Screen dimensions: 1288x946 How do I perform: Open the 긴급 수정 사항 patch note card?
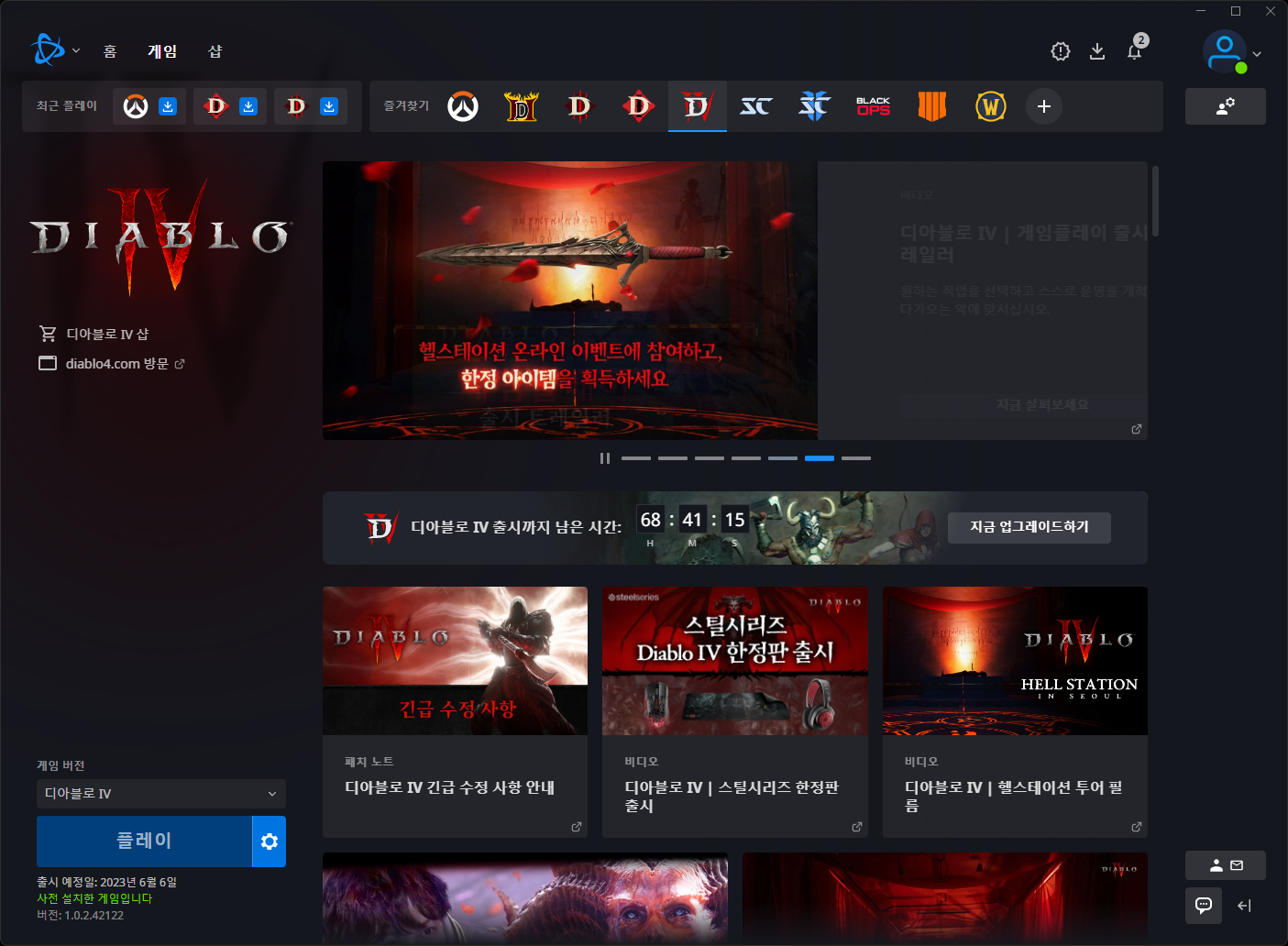pos(456,712)
